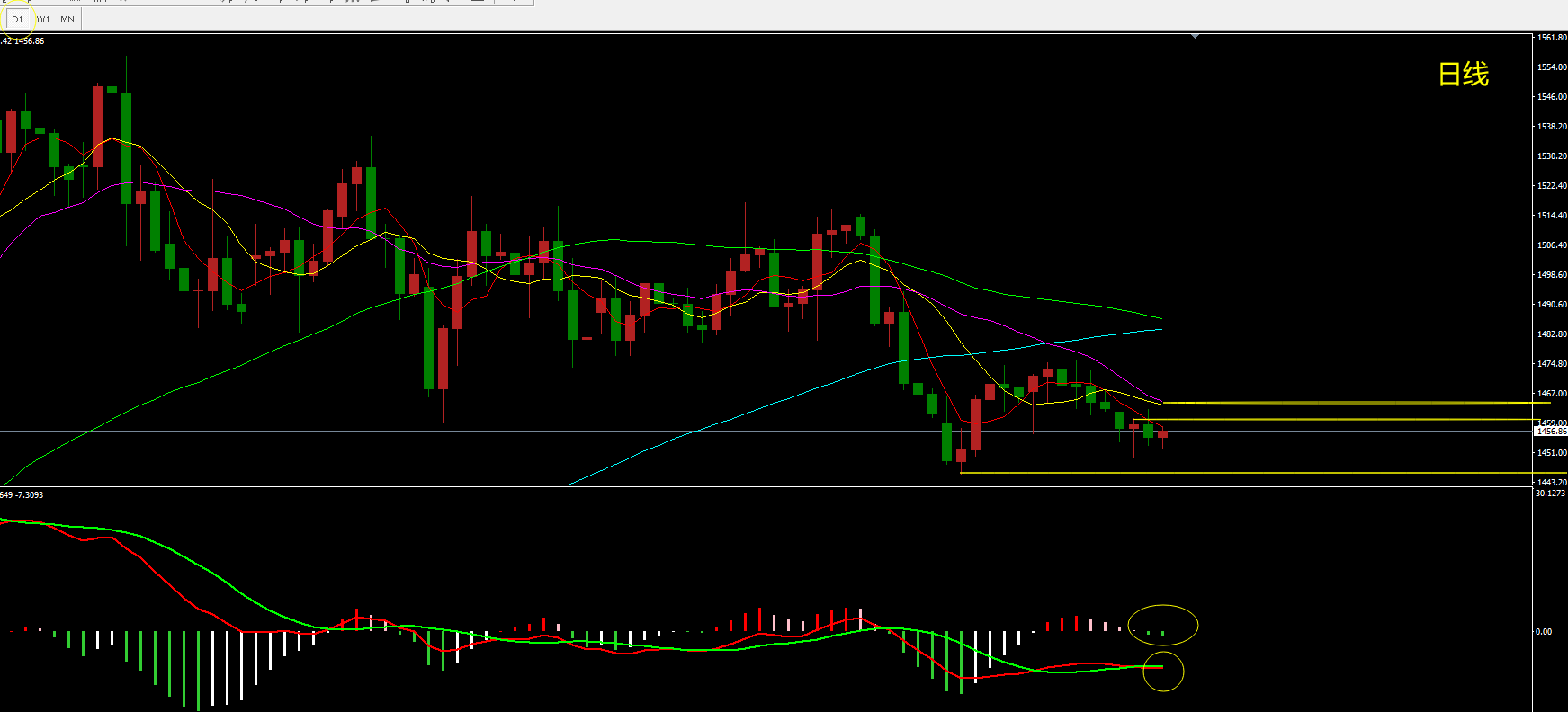This screenshot has height=712, width=1568.
Task: Click the 0.00 indicator scale value
Action: (x=1544, y=632)
